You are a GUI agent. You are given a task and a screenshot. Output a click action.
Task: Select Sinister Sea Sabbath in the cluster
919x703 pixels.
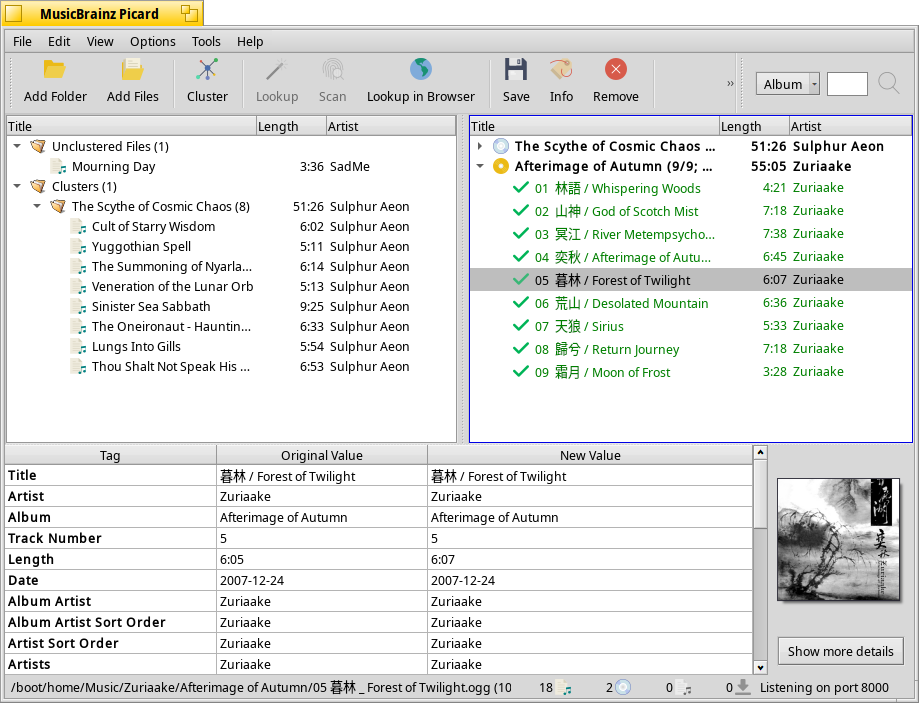click(x=231, y=307)
